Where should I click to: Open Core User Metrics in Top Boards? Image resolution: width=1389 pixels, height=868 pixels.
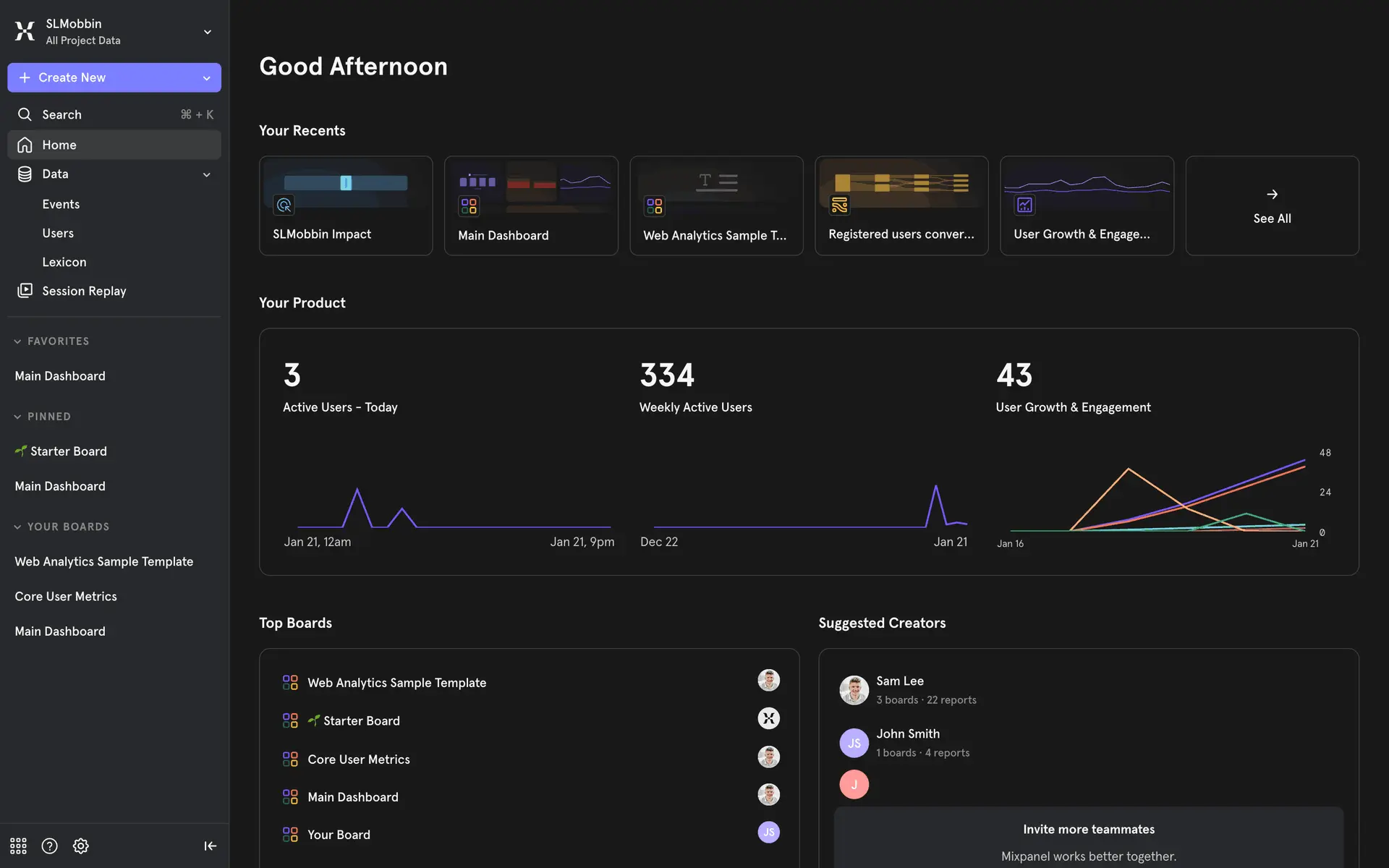(358, 759)
